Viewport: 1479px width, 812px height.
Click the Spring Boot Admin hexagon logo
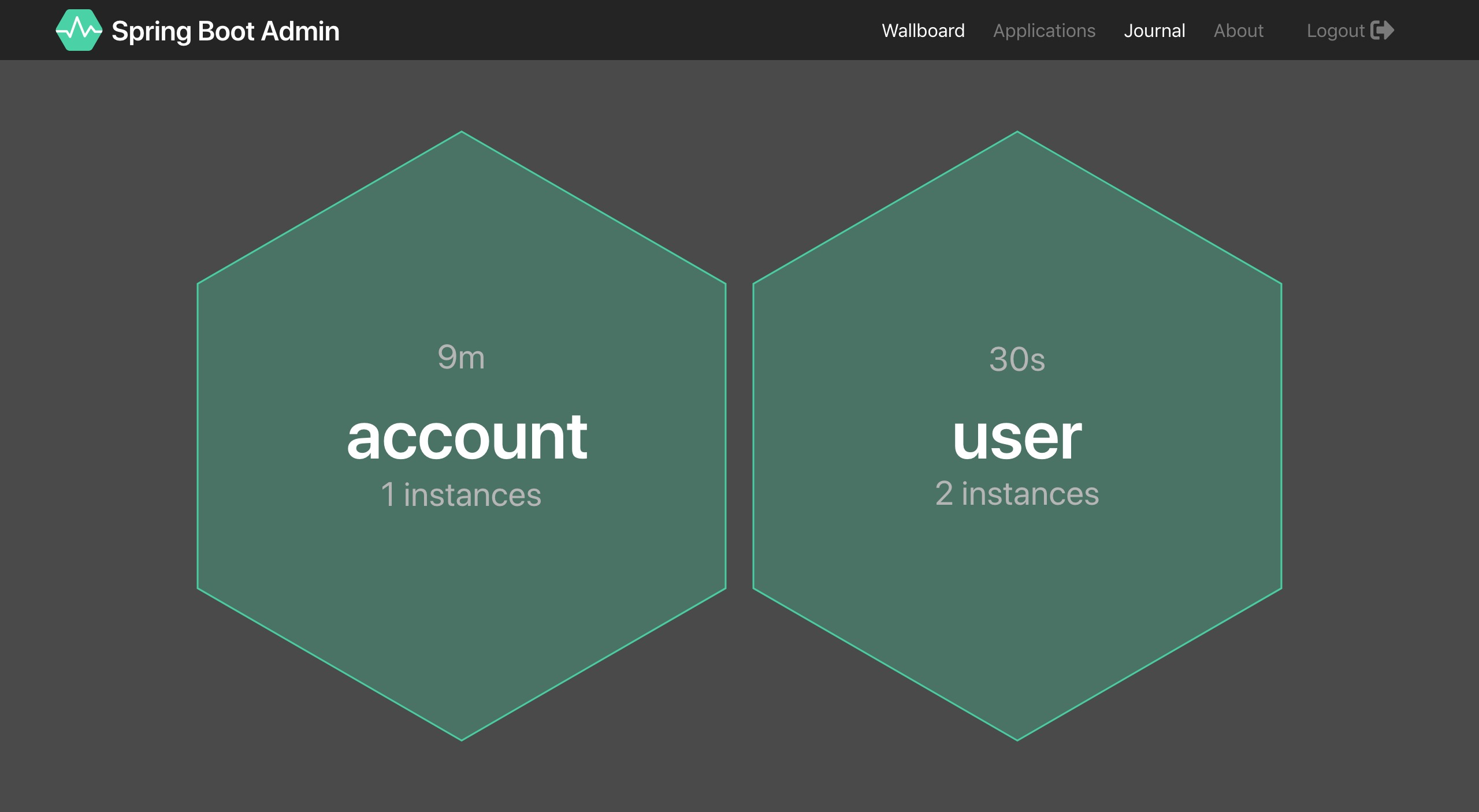click(79, 30)
